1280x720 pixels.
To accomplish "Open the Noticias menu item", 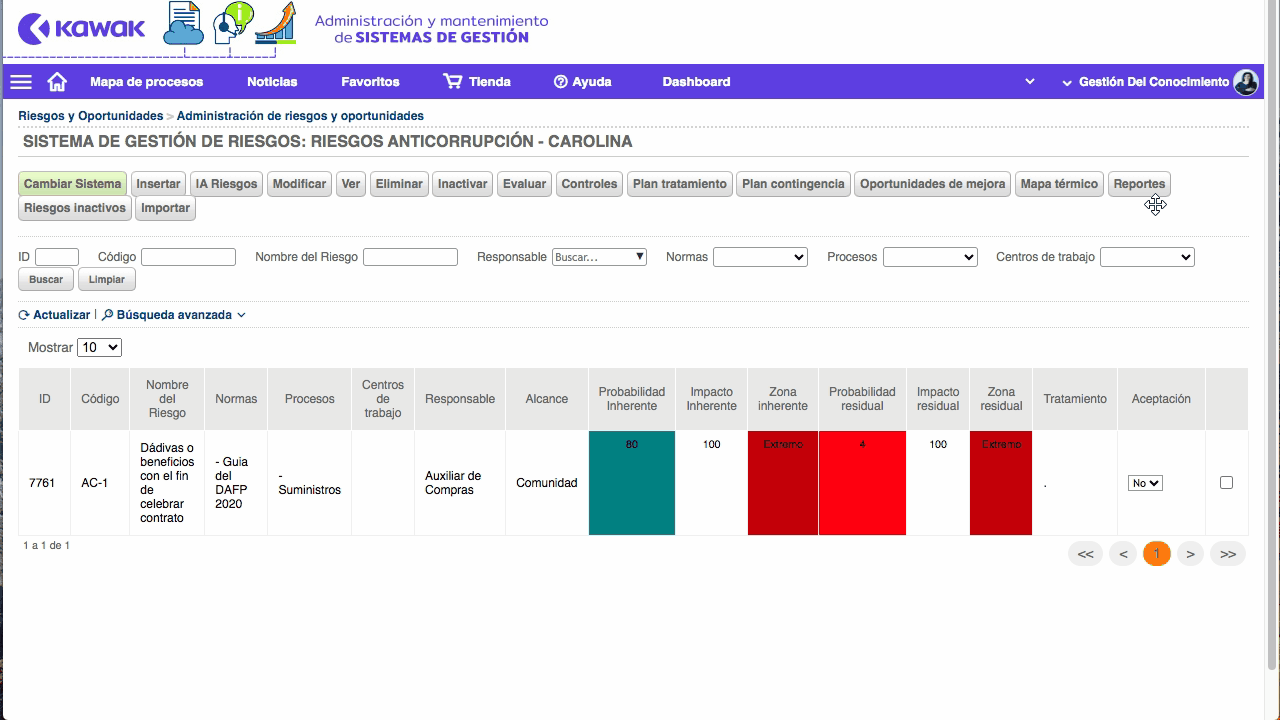I will pyautogui.click(x=272, y=82).
